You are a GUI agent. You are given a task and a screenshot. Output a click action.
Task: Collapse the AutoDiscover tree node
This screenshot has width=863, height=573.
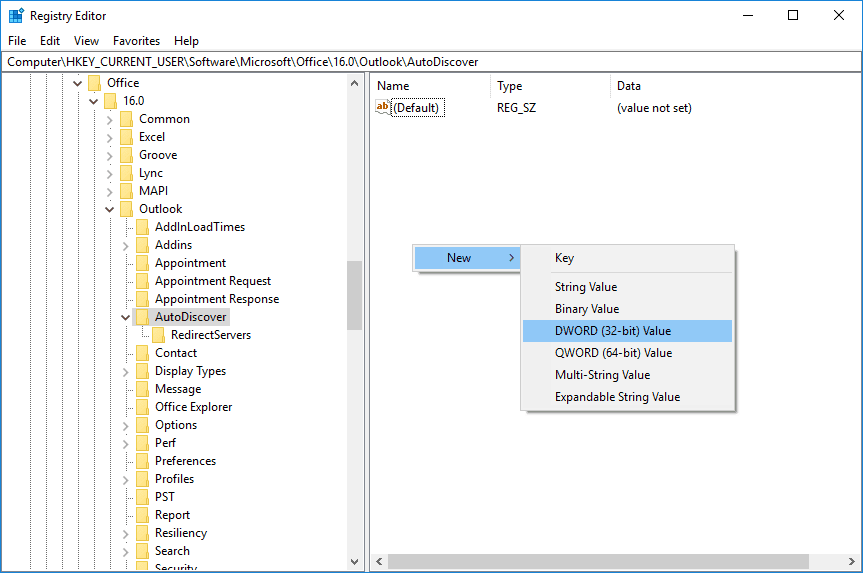pos(126,317)
